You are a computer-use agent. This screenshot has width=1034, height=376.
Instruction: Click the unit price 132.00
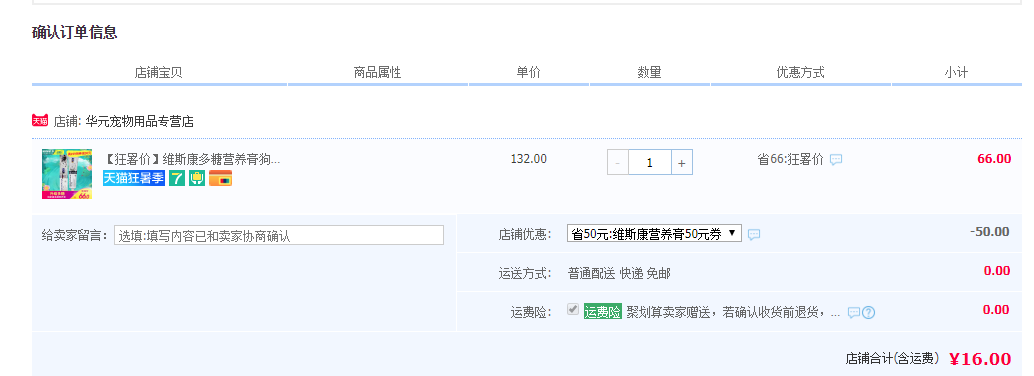coord(529,158)
